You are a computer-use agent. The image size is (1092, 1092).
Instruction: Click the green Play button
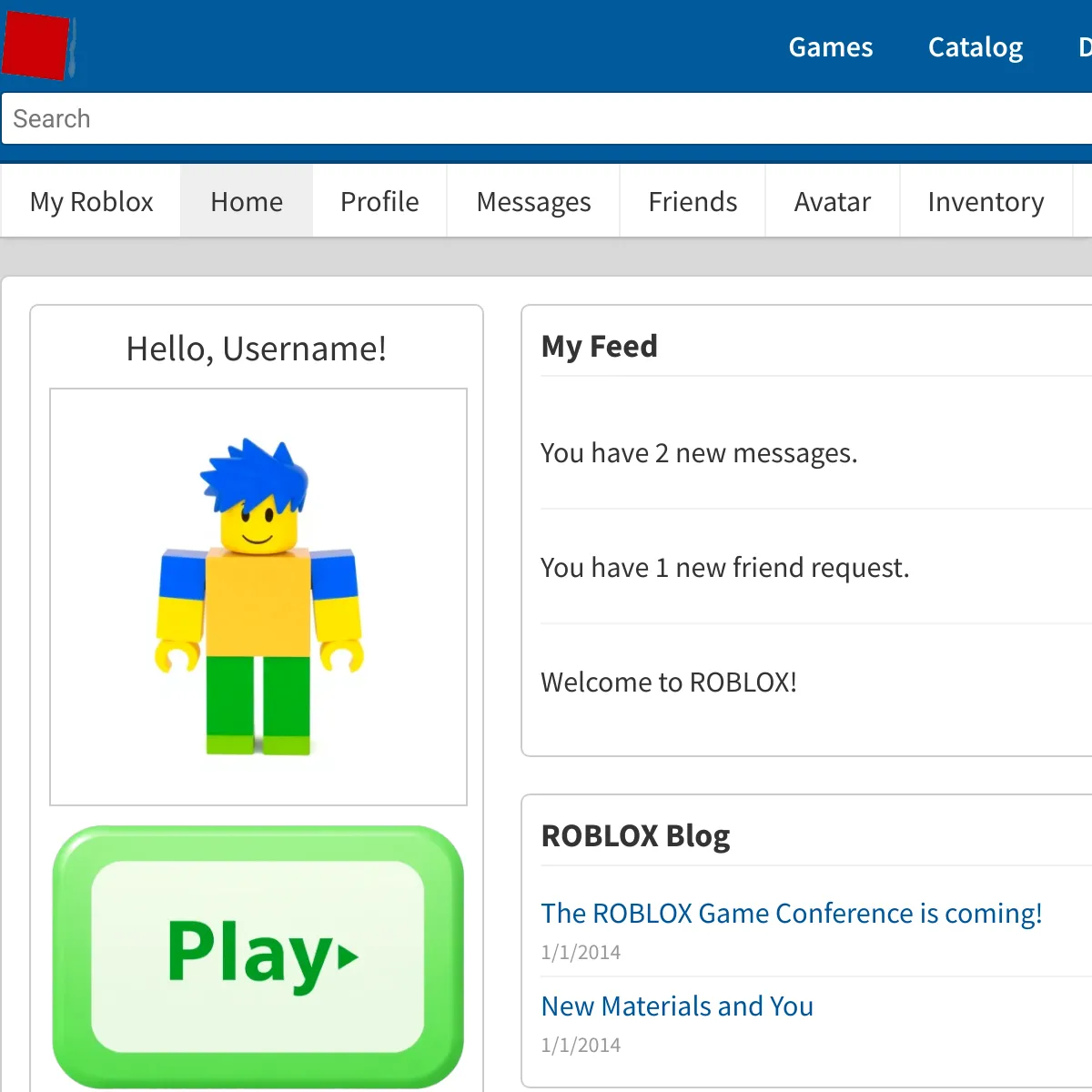[258, 956]
